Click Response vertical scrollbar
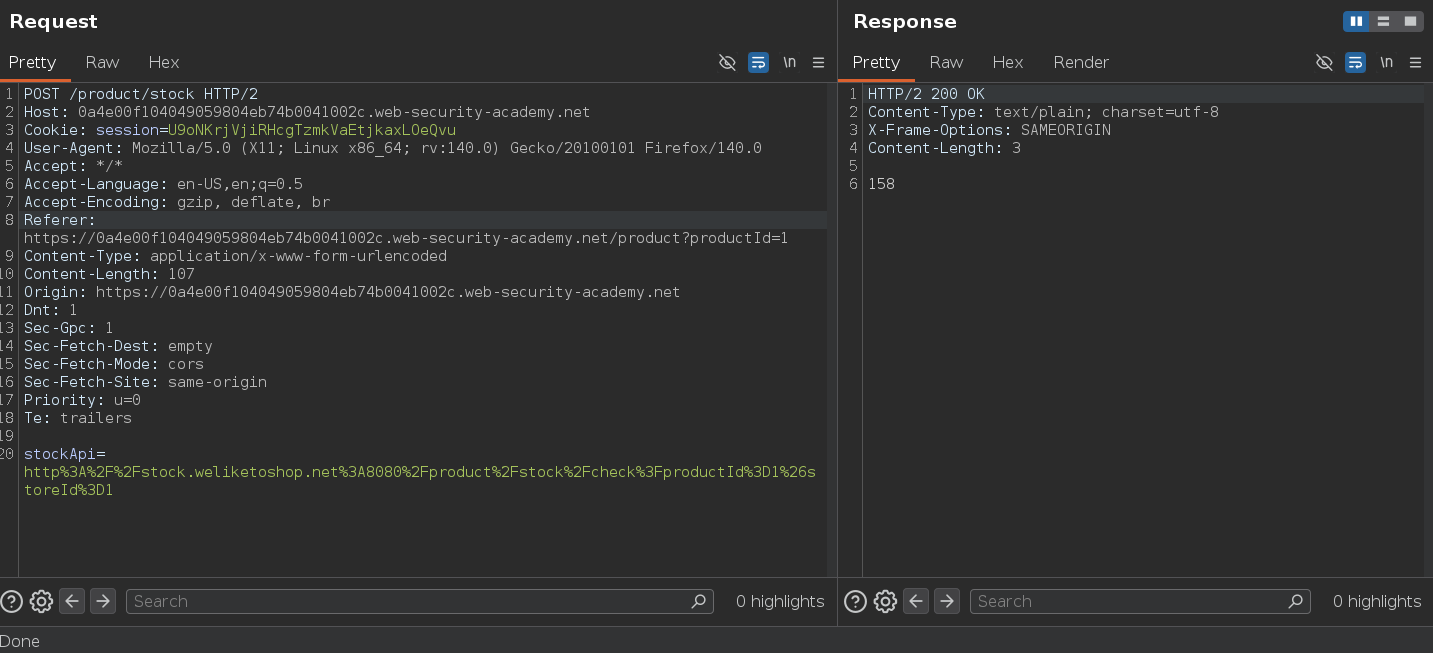Viewport: 1433px width, 653px height. (x=1428, y=330)
